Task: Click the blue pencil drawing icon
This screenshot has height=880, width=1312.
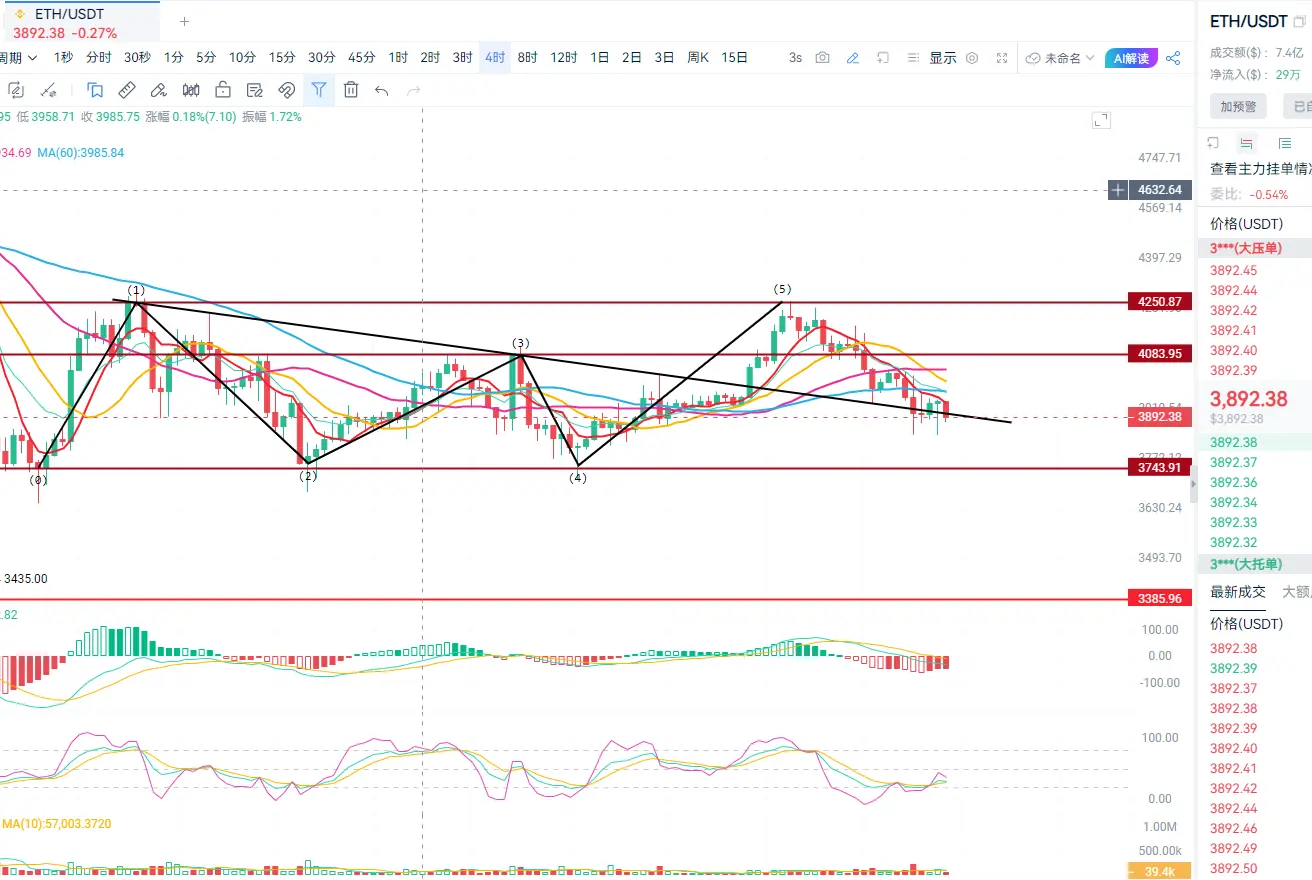Action: click(x=853, y=58)
